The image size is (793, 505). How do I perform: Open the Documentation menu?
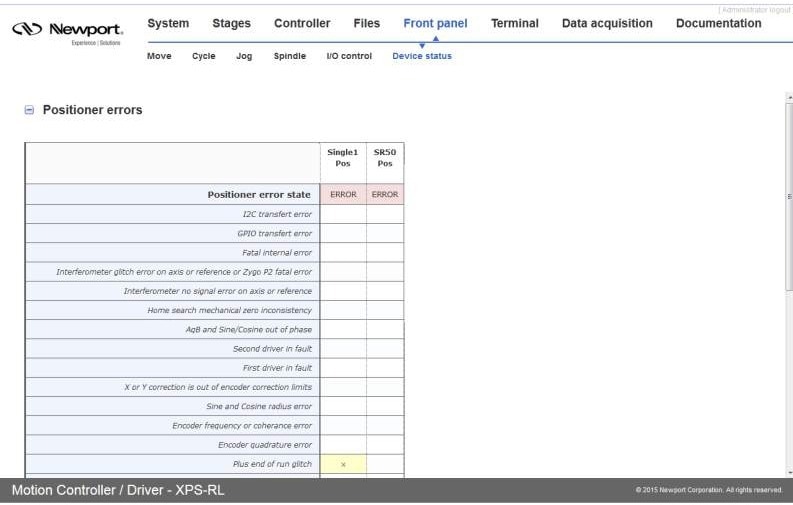tap(718, 23)
